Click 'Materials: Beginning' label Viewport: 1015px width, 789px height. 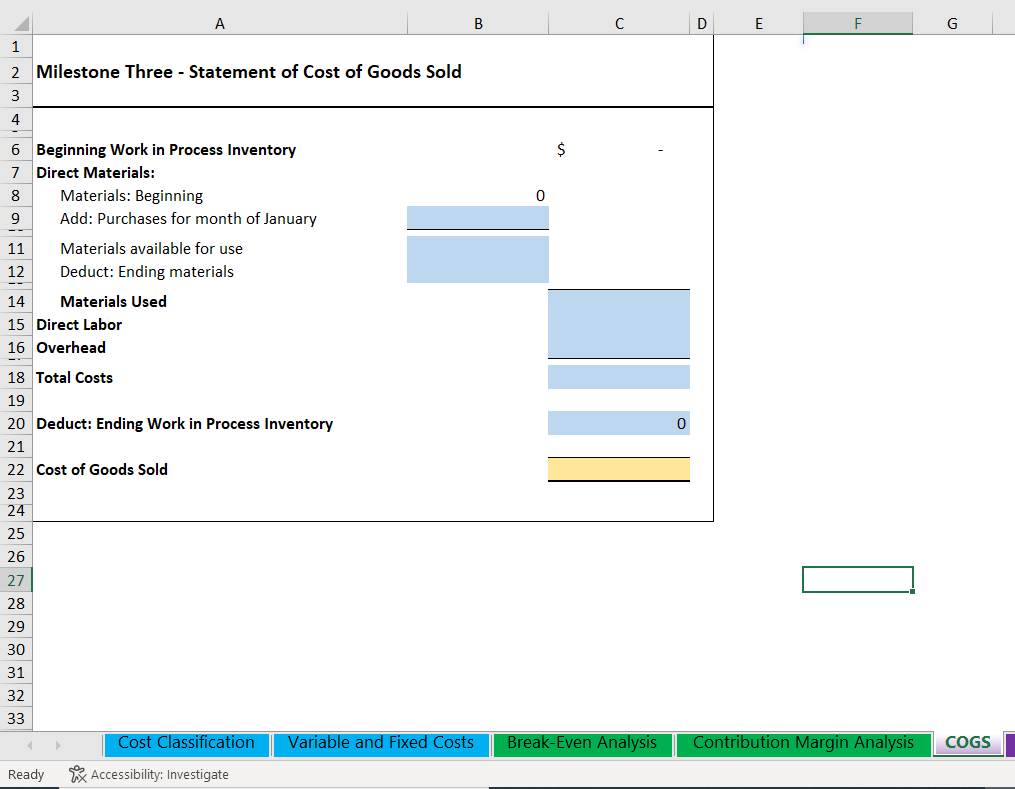131,195
